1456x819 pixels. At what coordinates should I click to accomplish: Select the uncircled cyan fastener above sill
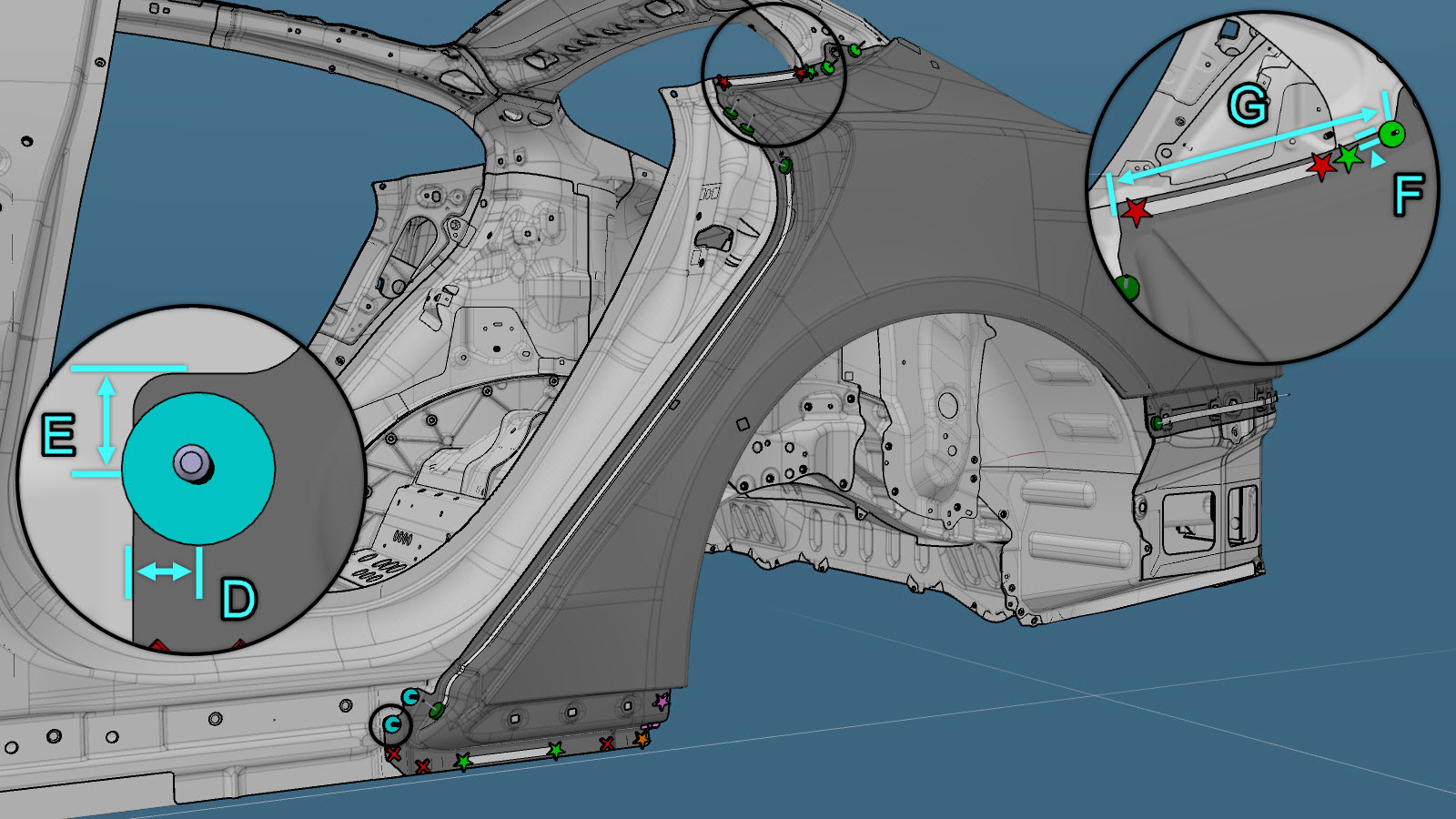click(x=410, y=698)
